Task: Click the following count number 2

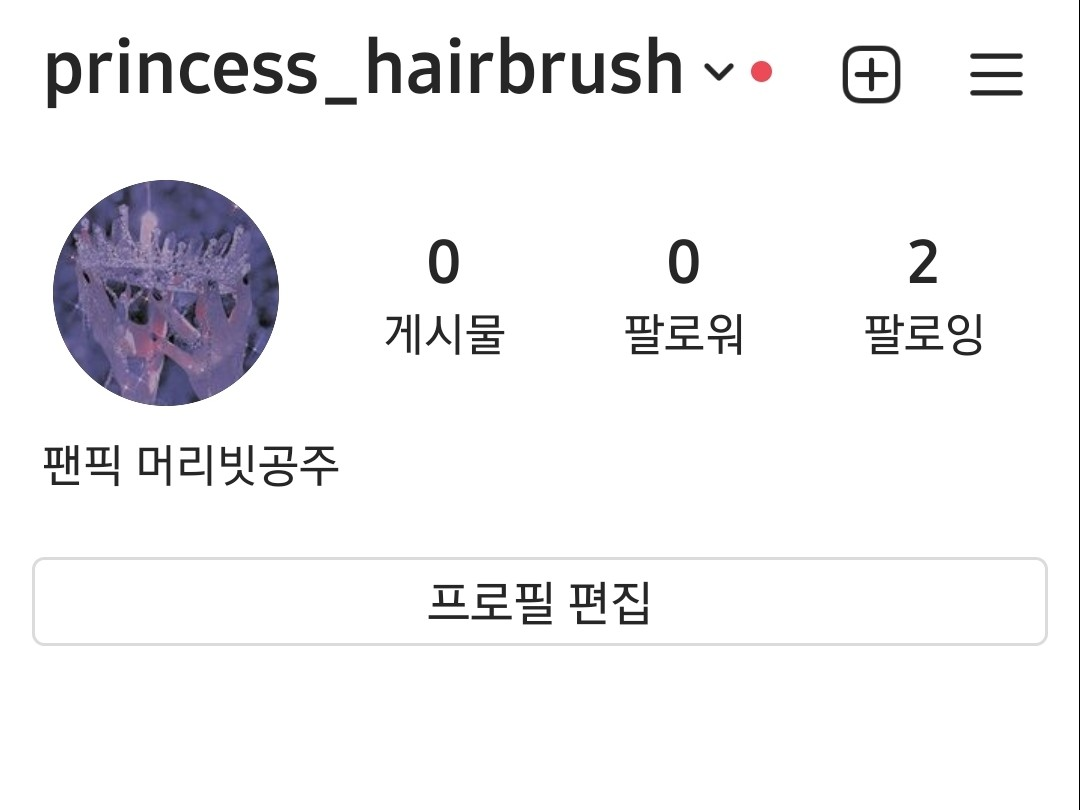Action: pyautogui.click(x=923, y=262)
